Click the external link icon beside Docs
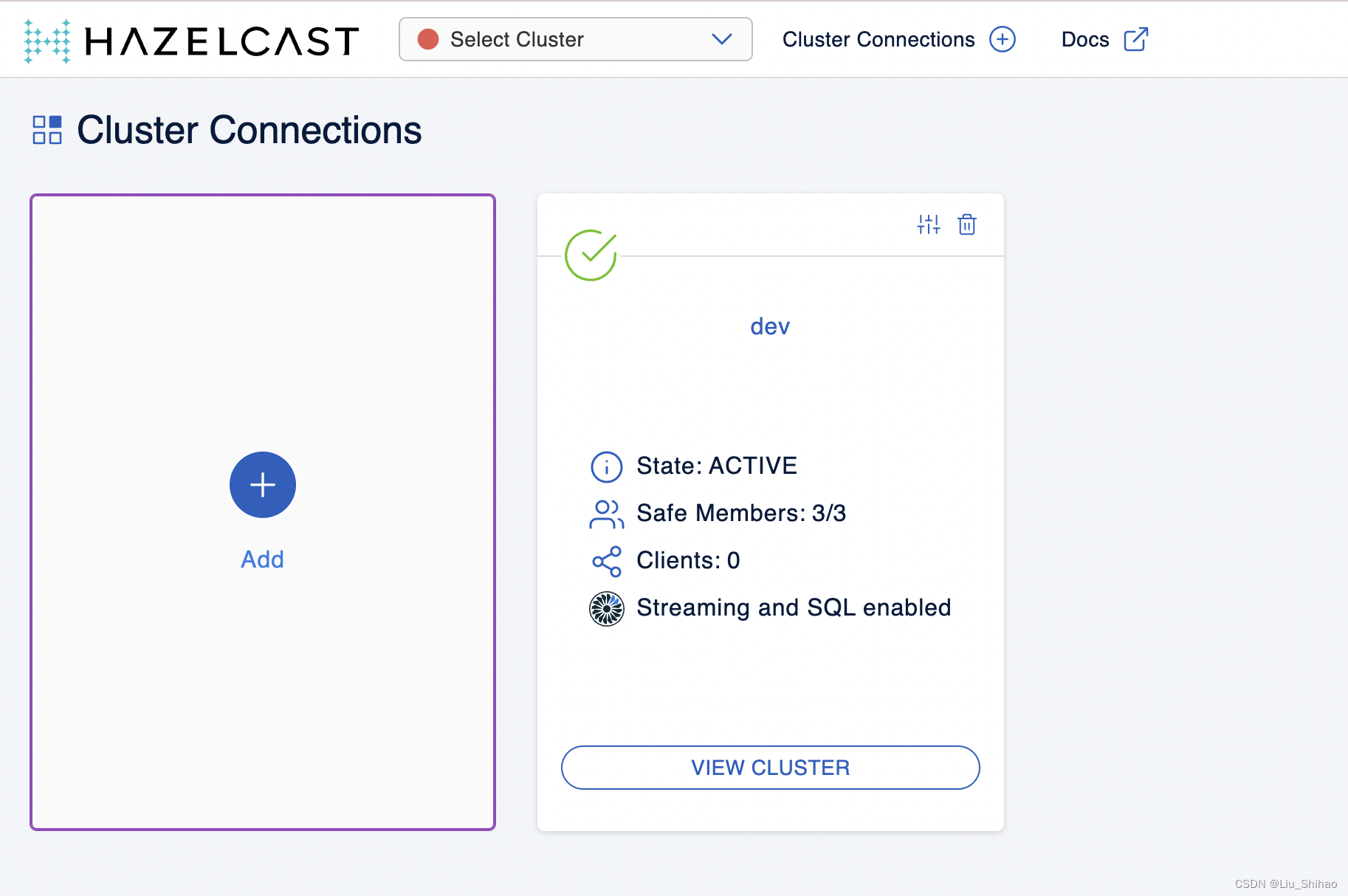The image size is (1348, 896). point(1135,39)
